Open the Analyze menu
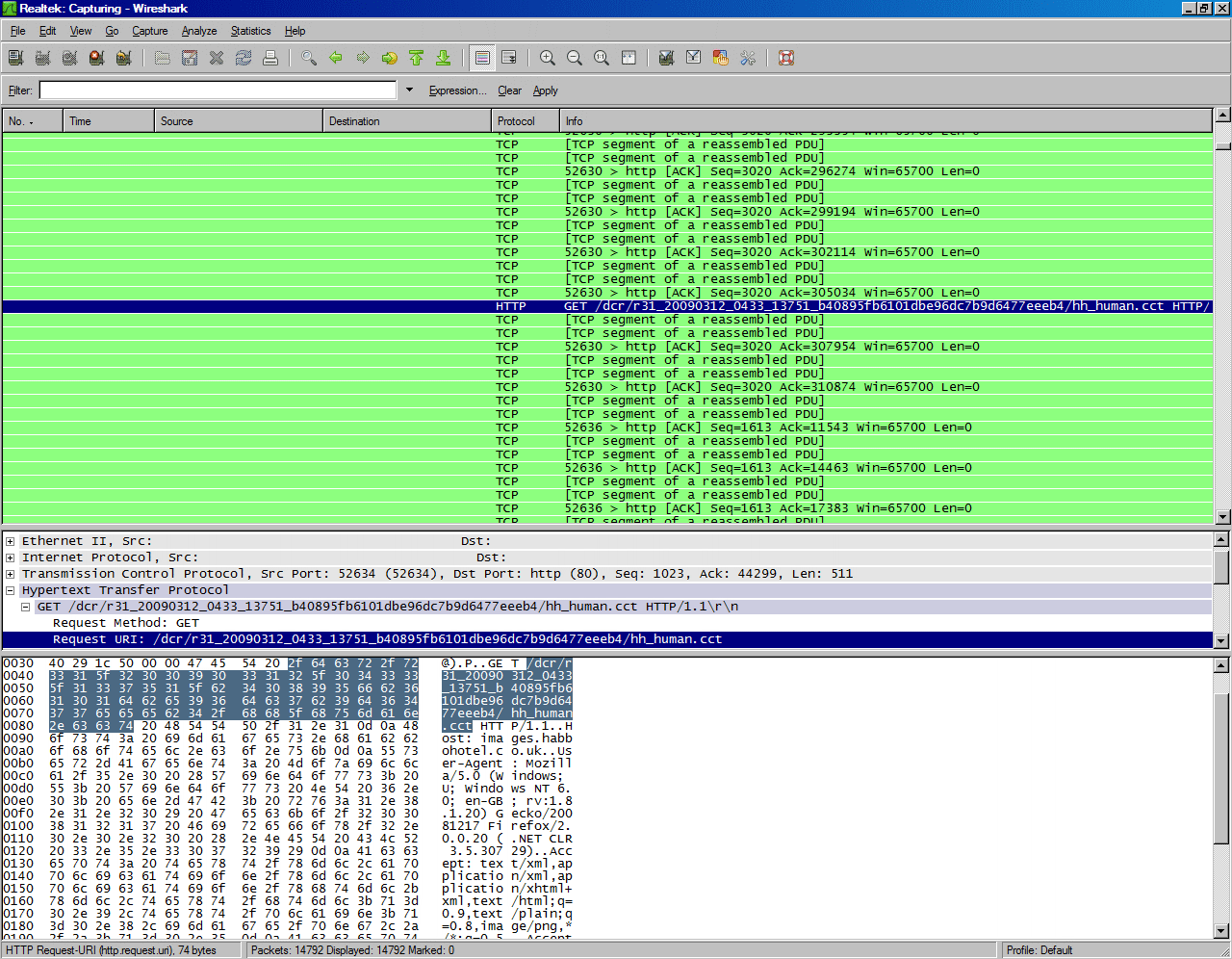 199,31
